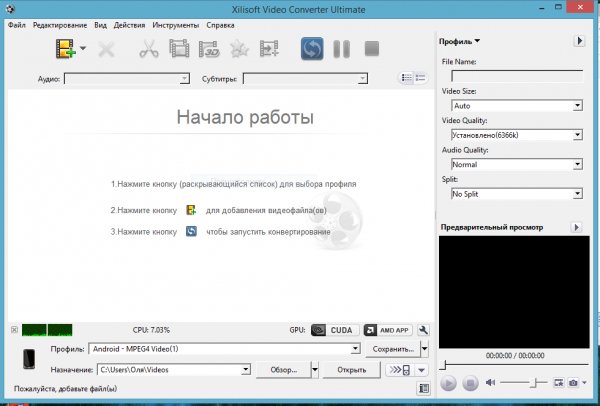Click the Pause conversion button

click(x=342, y=49)
